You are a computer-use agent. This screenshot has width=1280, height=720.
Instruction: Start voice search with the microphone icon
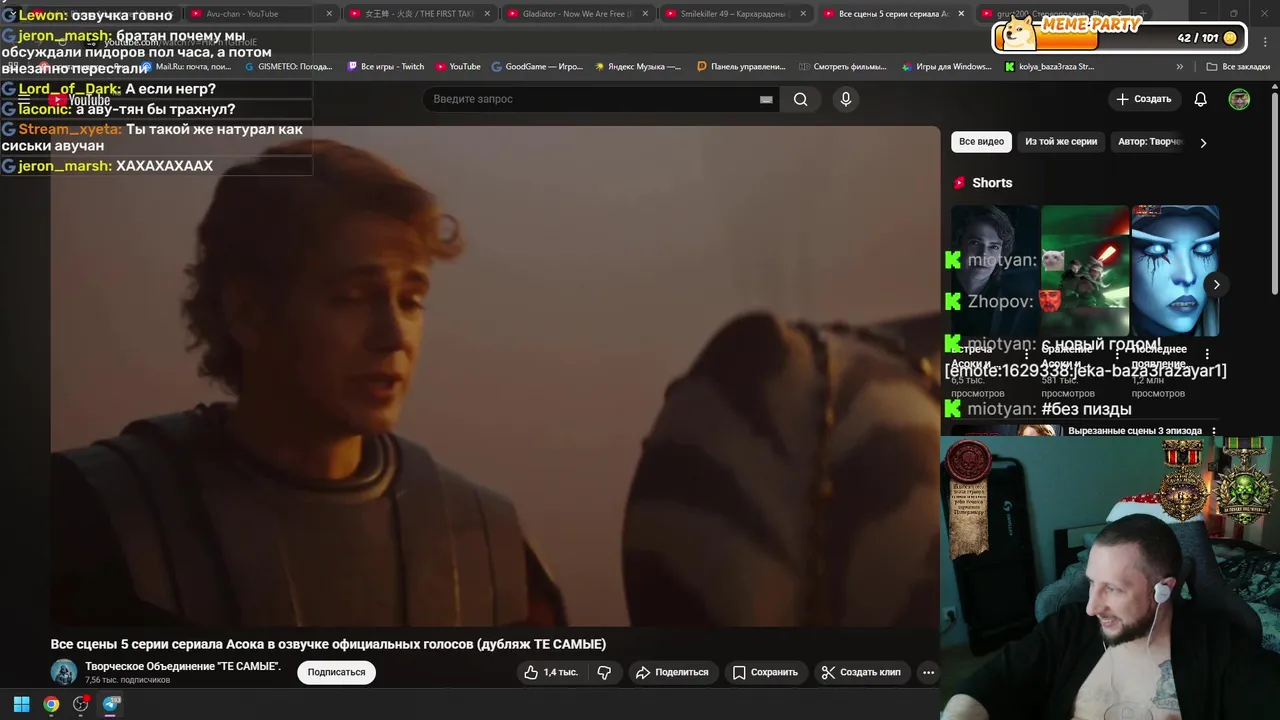[845, 99]
